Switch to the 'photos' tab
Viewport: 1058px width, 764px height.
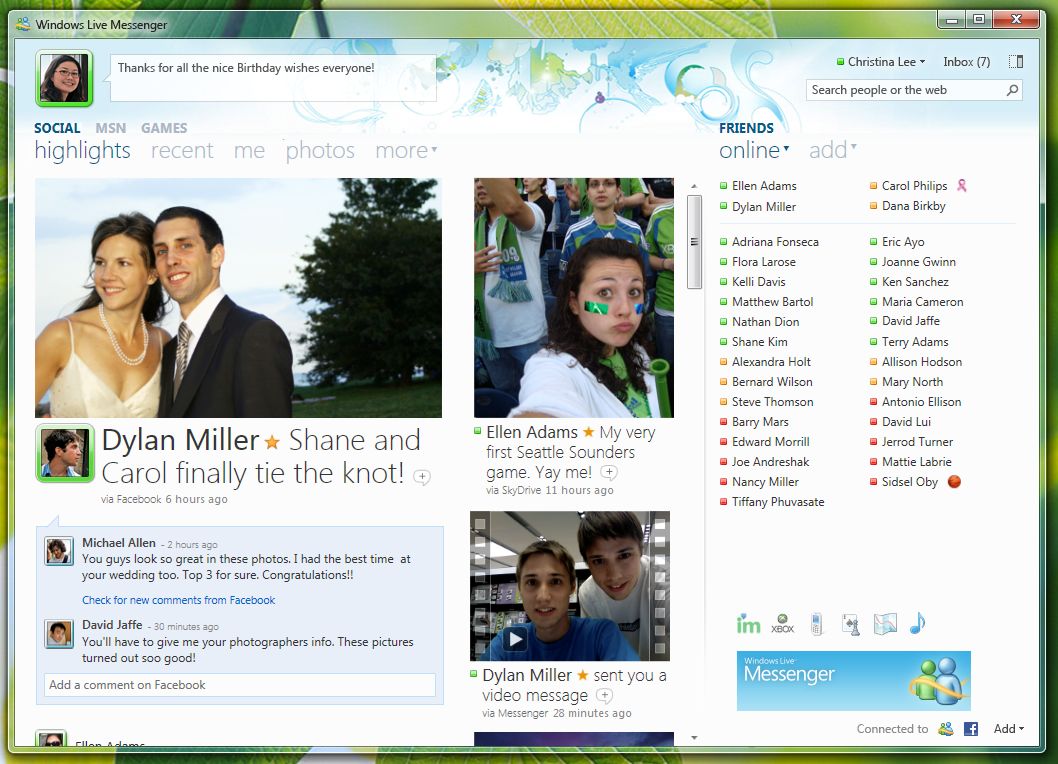point(320,151)
